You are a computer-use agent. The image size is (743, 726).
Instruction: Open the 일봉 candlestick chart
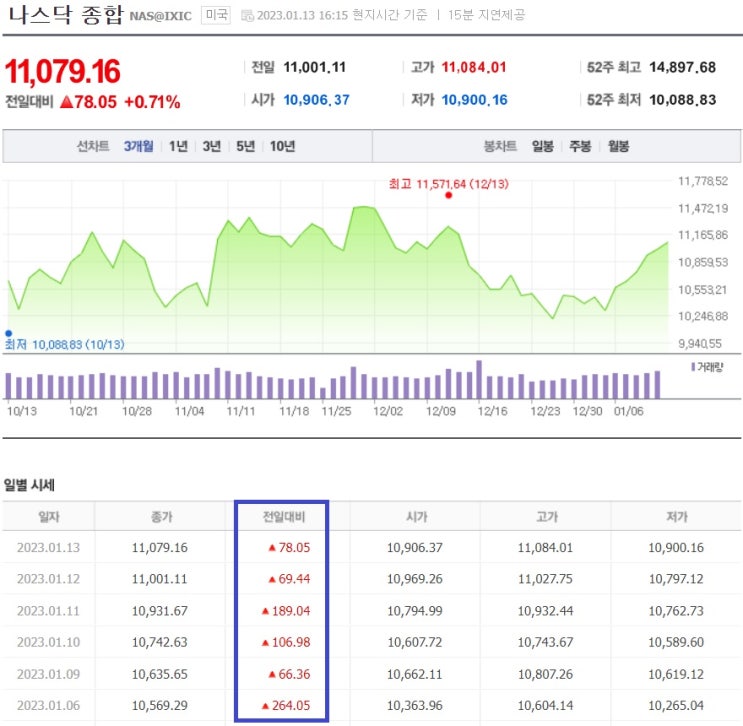tap(543, 146)
